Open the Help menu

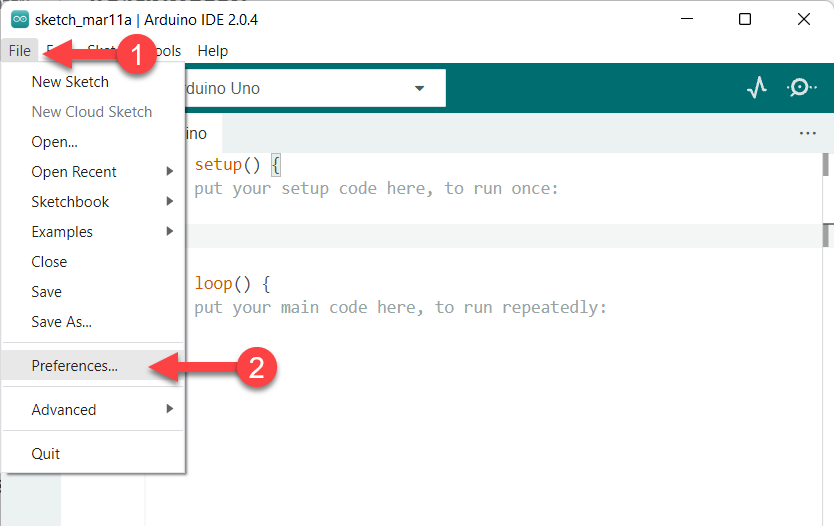(212, 51)
